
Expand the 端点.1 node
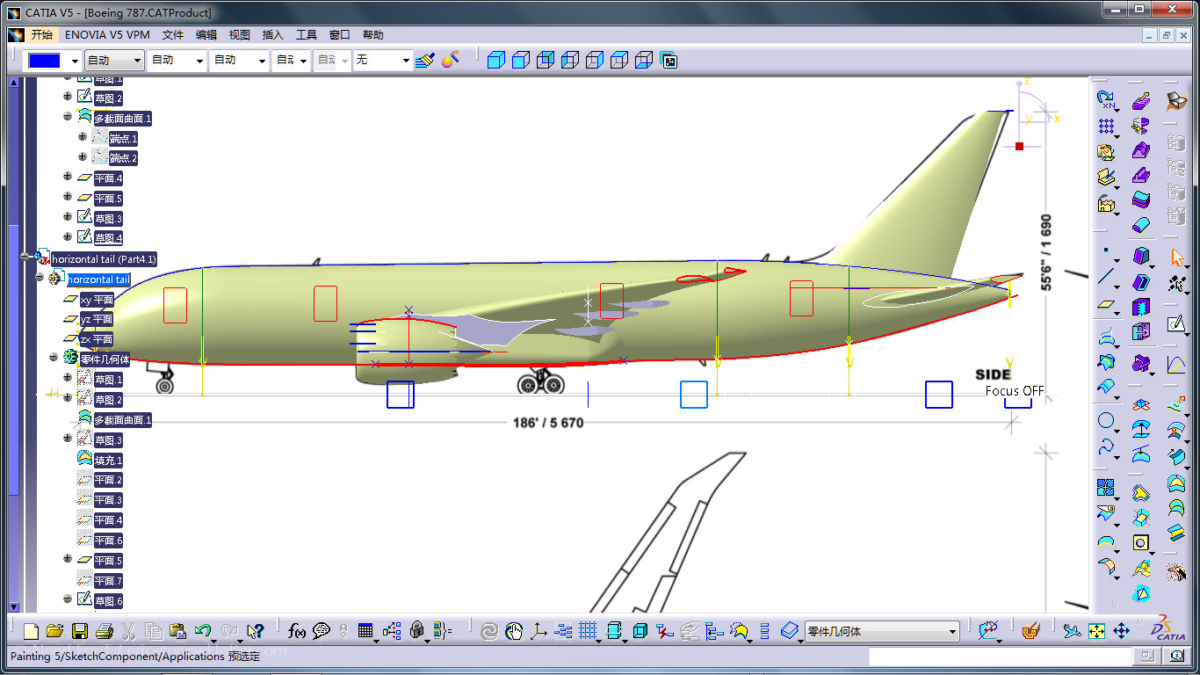[82, 137]
